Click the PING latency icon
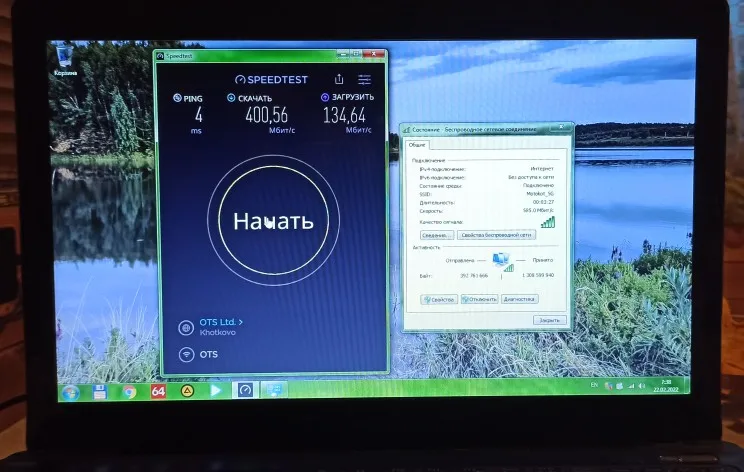744x472 pixels. coord(177,98)
